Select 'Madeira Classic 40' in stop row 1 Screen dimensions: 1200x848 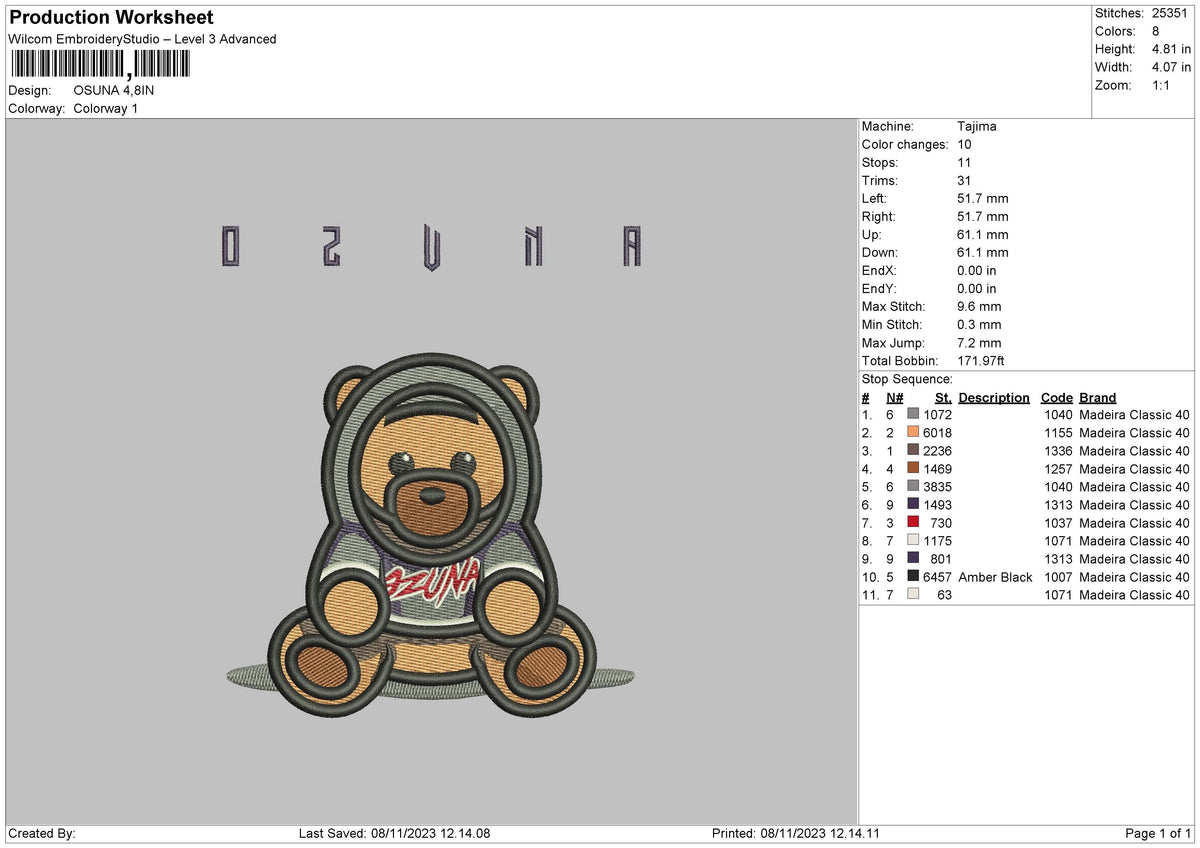pos(1135,415)
